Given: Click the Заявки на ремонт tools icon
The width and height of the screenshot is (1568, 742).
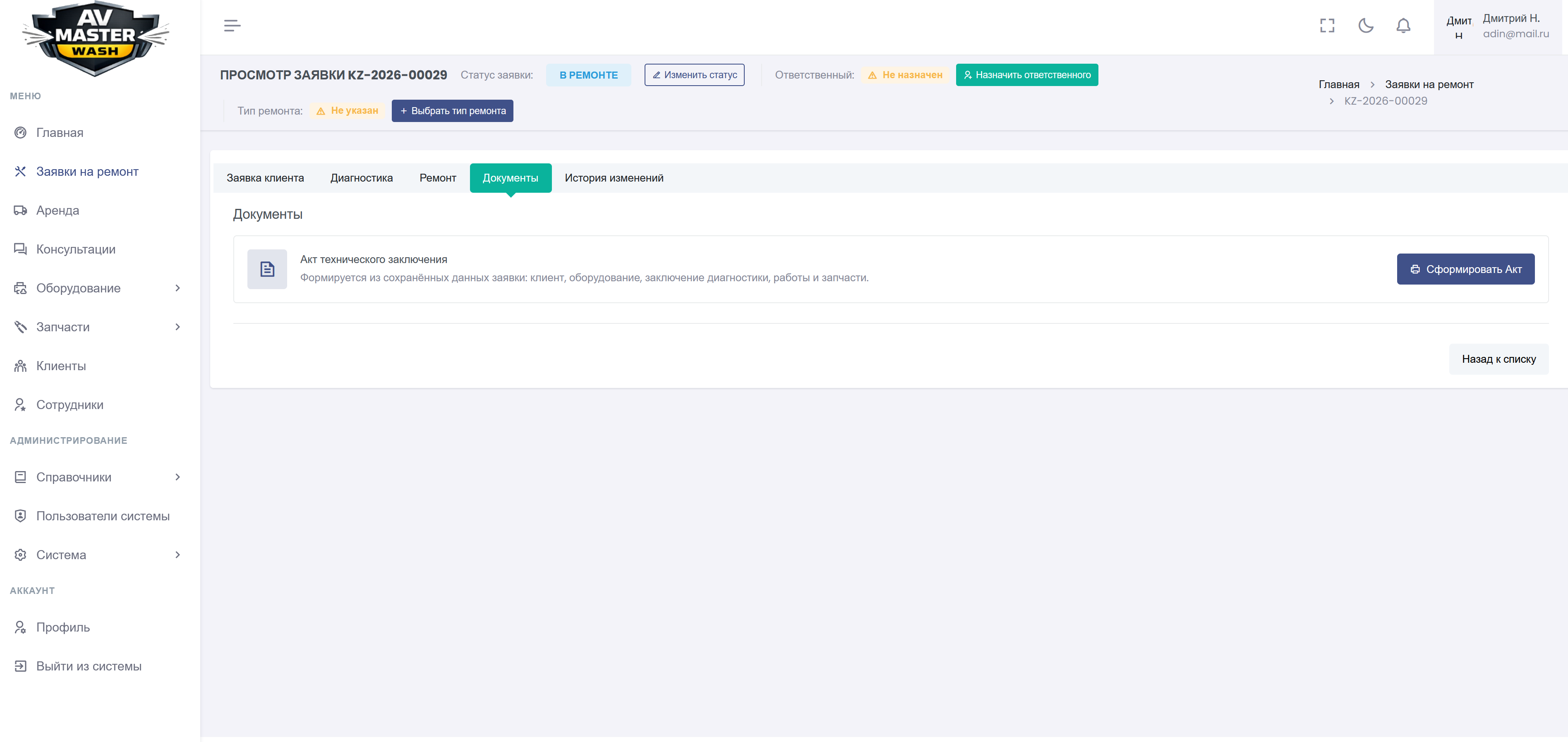Looking at the screenshot, I should click(x=20, y=172).
